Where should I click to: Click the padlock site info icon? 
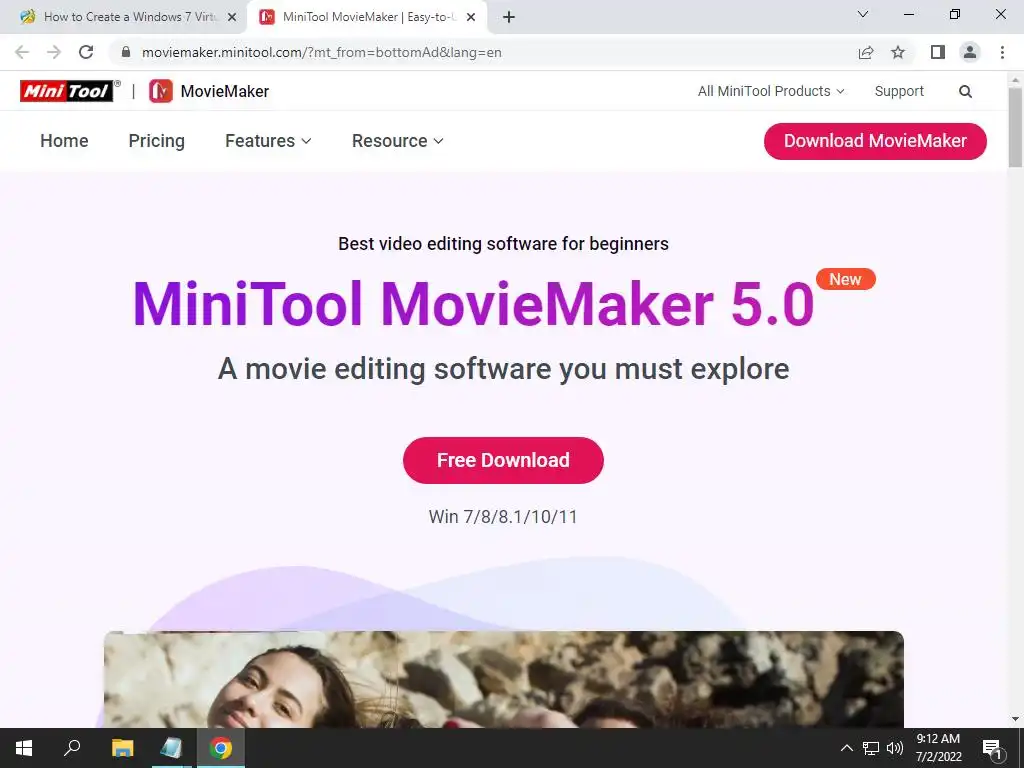pyautogui.click(x=126, y=52)
